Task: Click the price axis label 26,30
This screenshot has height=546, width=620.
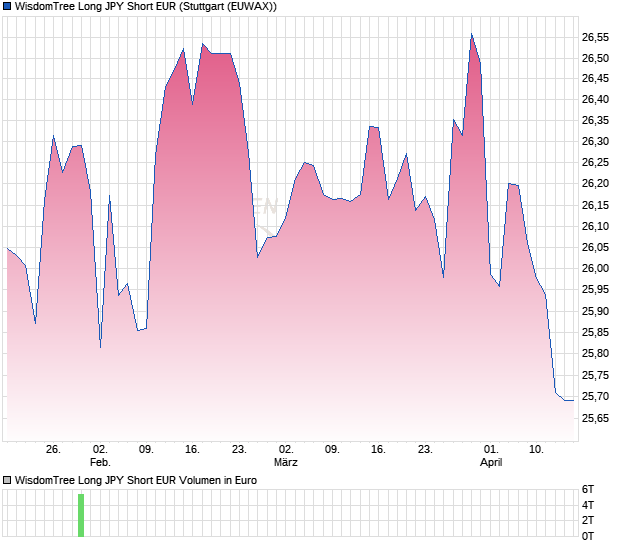Action: tap(595, 141)
